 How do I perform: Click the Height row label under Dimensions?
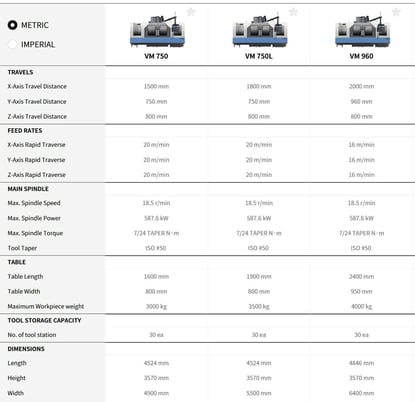[17, 378]
